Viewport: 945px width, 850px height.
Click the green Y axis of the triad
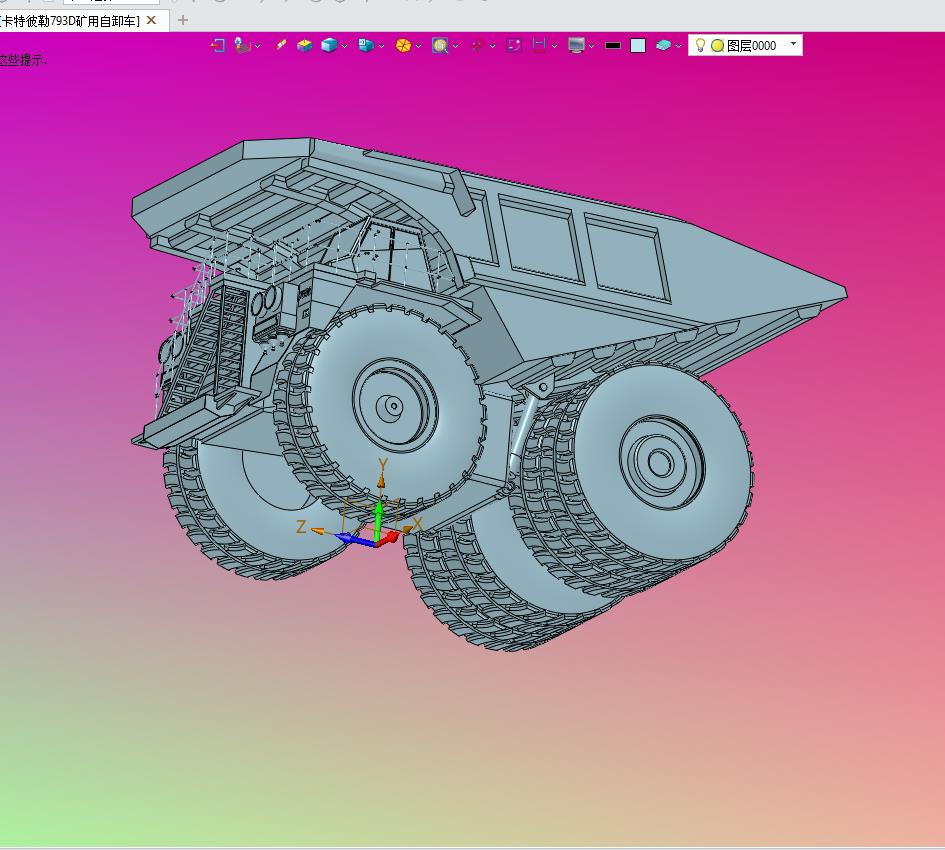tap(379, 518)
